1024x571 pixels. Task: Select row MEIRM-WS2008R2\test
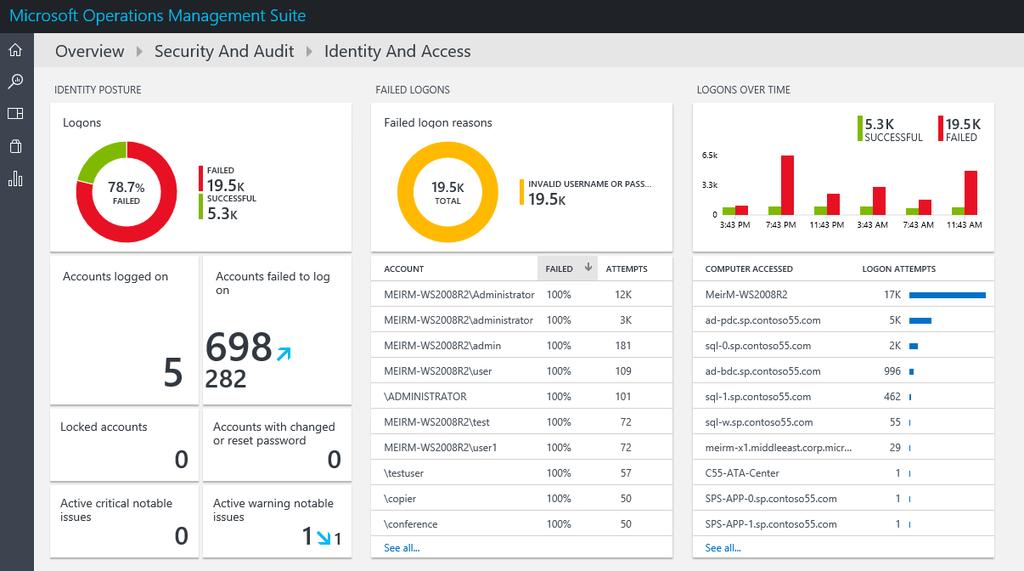point(522,422)
